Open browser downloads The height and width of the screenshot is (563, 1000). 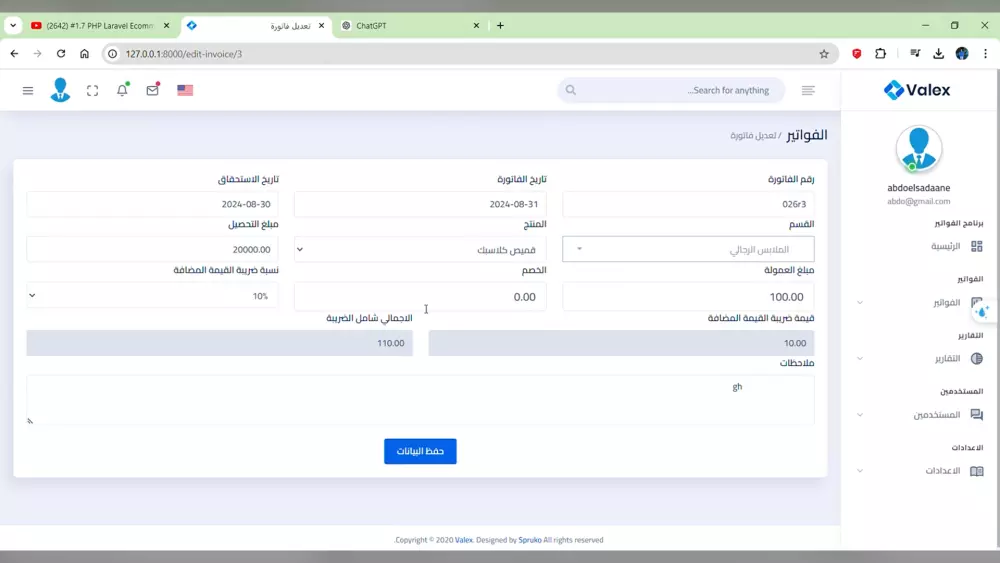click(938, 54)
